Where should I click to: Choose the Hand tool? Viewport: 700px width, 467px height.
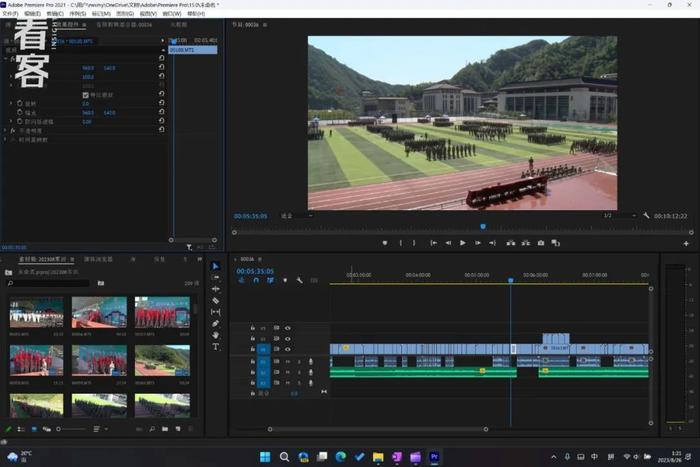[x=216, y=335]
